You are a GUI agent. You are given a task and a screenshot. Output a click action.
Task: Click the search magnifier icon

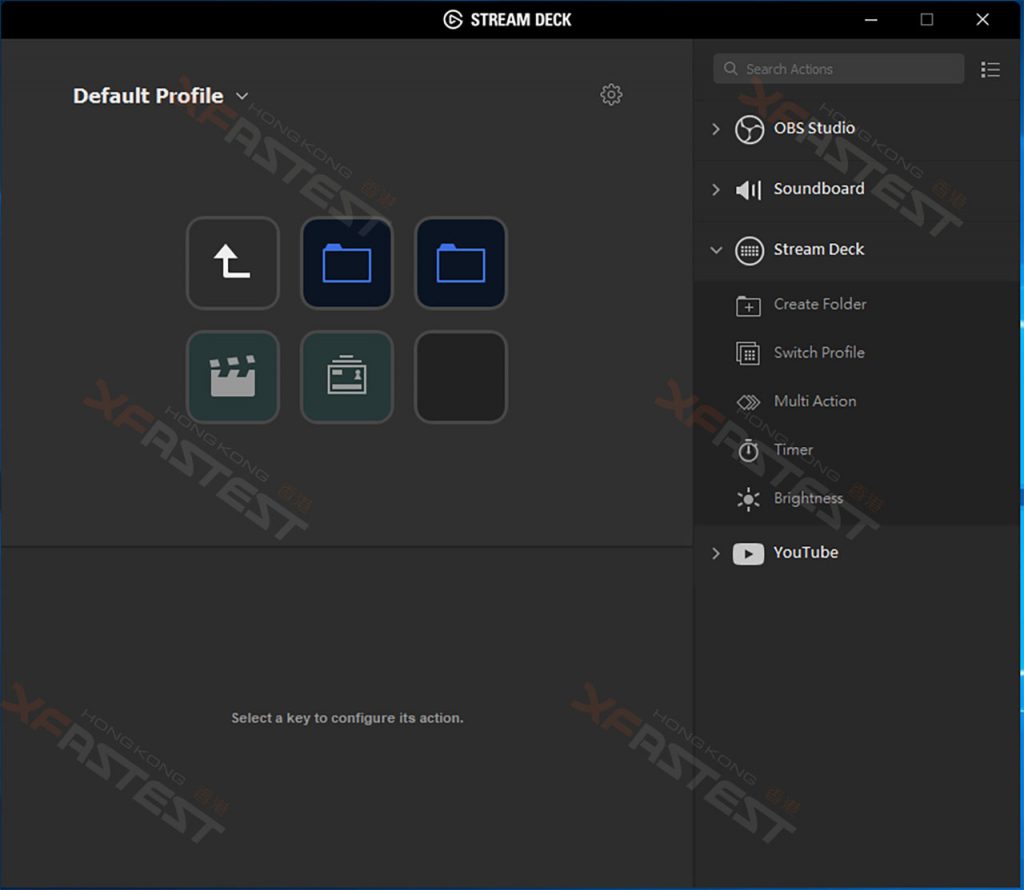click(731, 69)
